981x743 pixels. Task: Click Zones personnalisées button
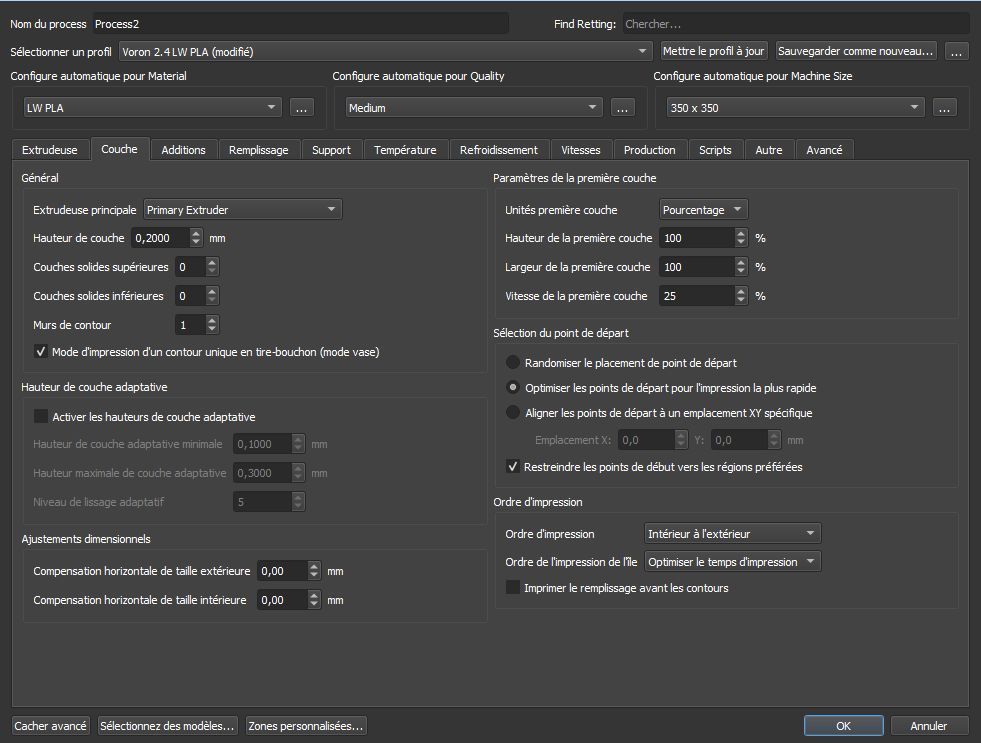[306, 725]
